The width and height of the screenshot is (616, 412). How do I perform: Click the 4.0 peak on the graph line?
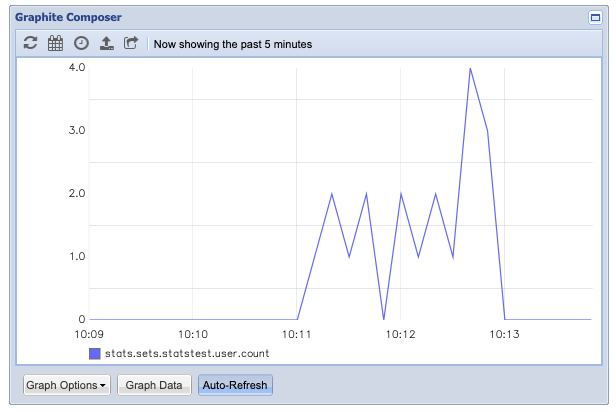470,68
